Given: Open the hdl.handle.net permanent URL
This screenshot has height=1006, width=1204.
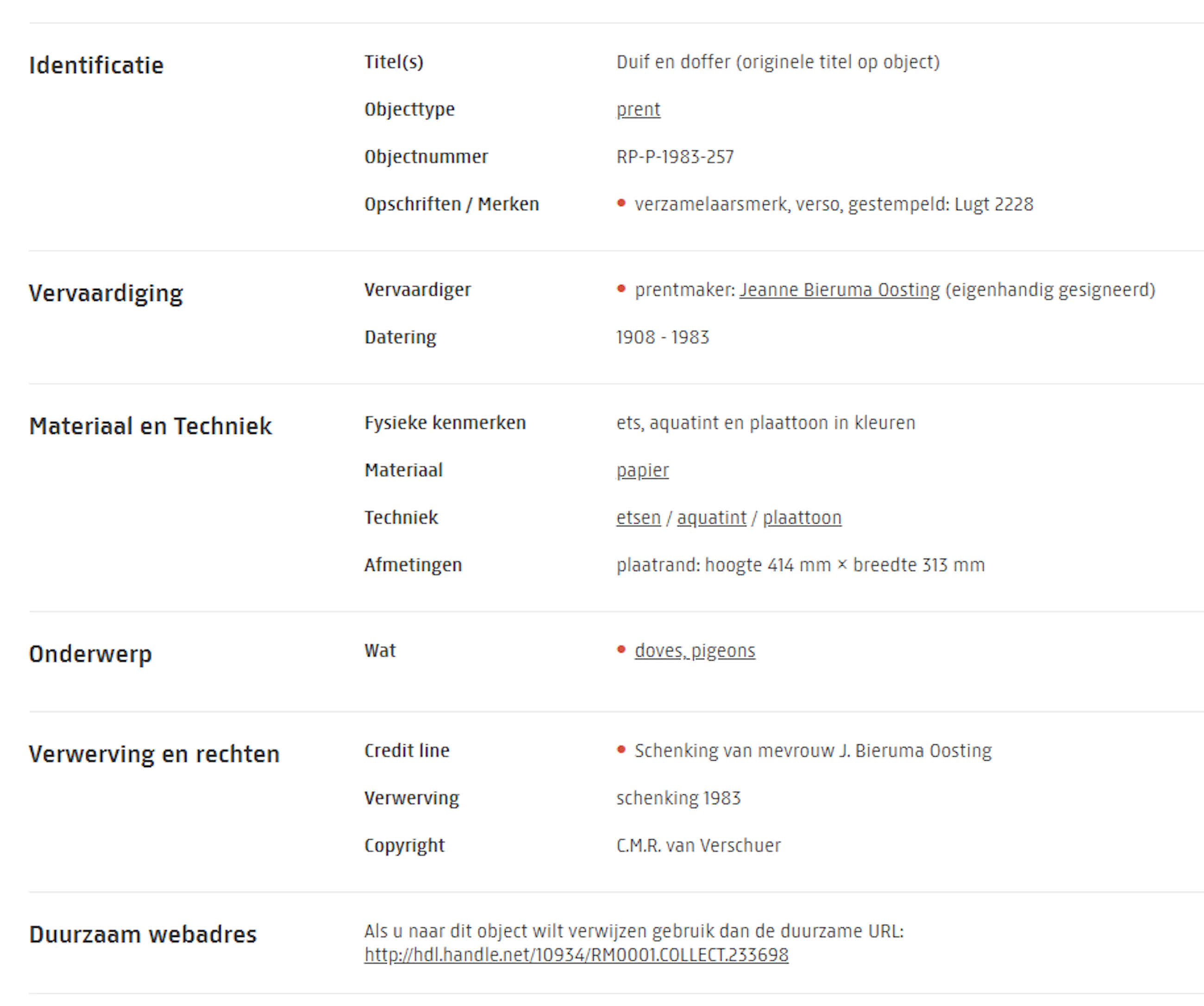Looking at the screenshot, I should point(576,955).
